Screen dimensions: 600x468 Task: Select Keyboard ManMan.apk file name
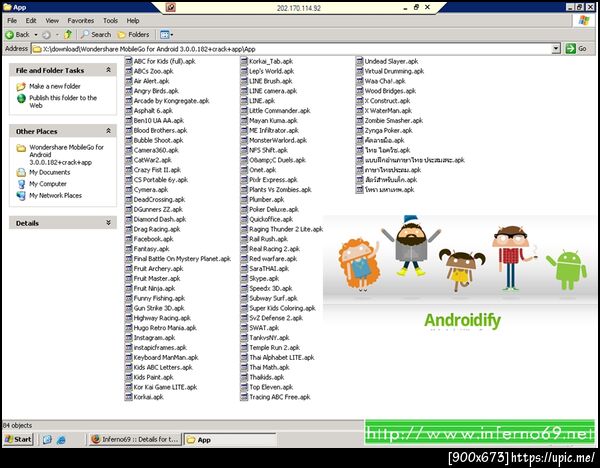(166, 357)
